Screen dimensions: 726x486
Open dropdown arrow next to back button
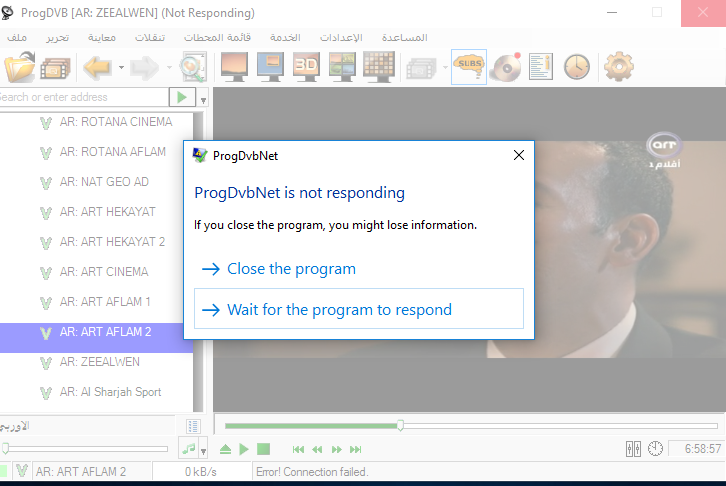click(120, 68)
